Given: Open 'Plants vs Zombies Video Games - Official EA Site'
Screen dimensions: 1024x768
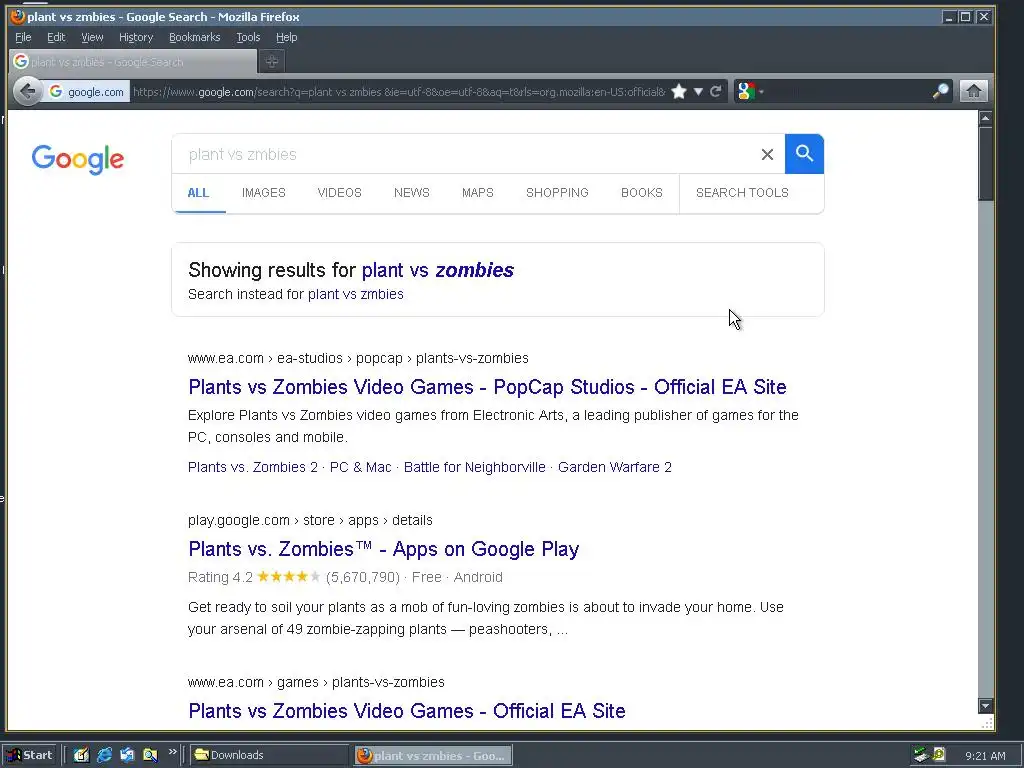Looking at the screenshot, I should click(407, 711).
